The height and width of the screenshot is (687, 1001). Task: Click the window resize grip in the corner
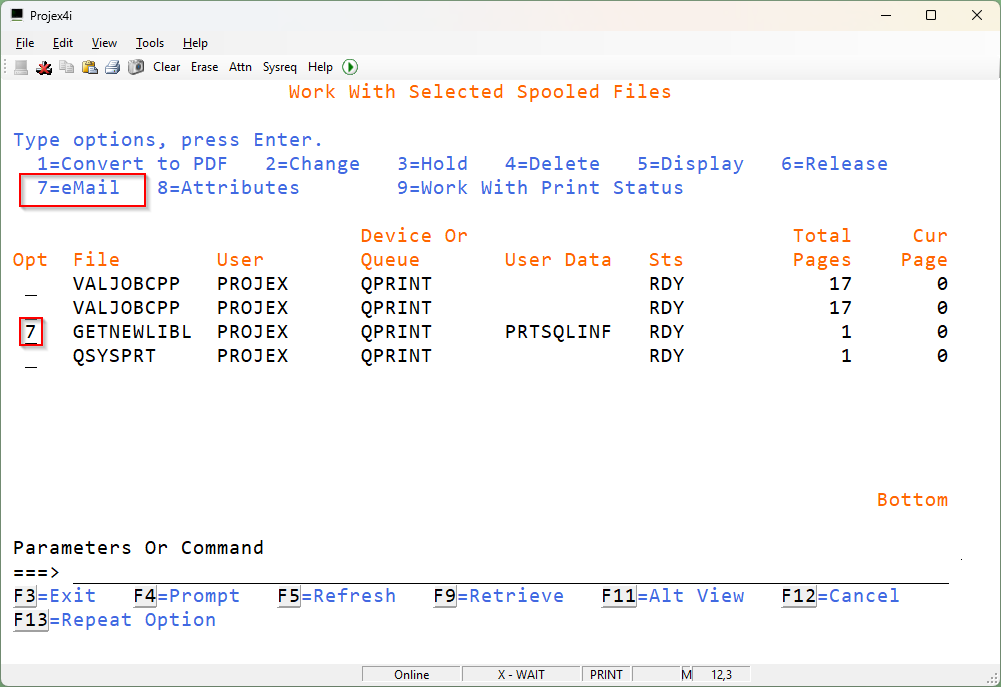(991, 678)
